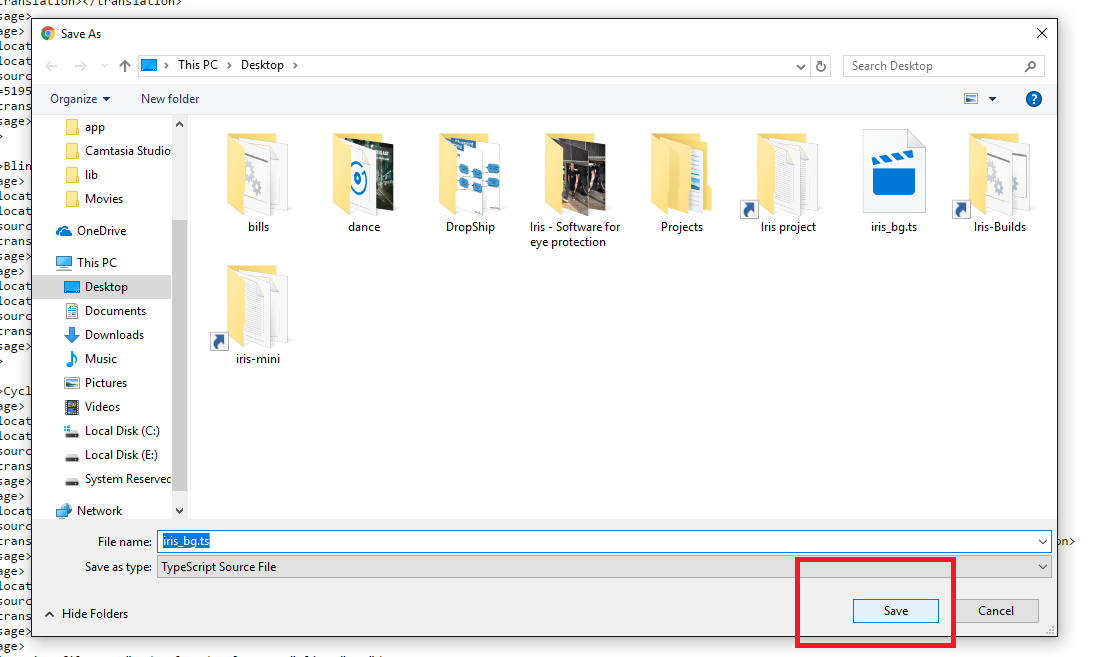This screenshot has width=1114, height=657.
Task: Click the PC icon in address bar
Action: [149, 65]
